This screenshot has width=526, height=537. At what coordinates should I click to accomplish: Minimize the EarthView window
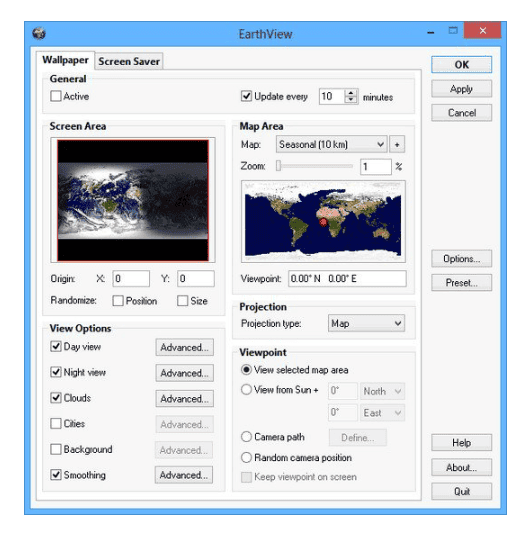tap(431, 33)
